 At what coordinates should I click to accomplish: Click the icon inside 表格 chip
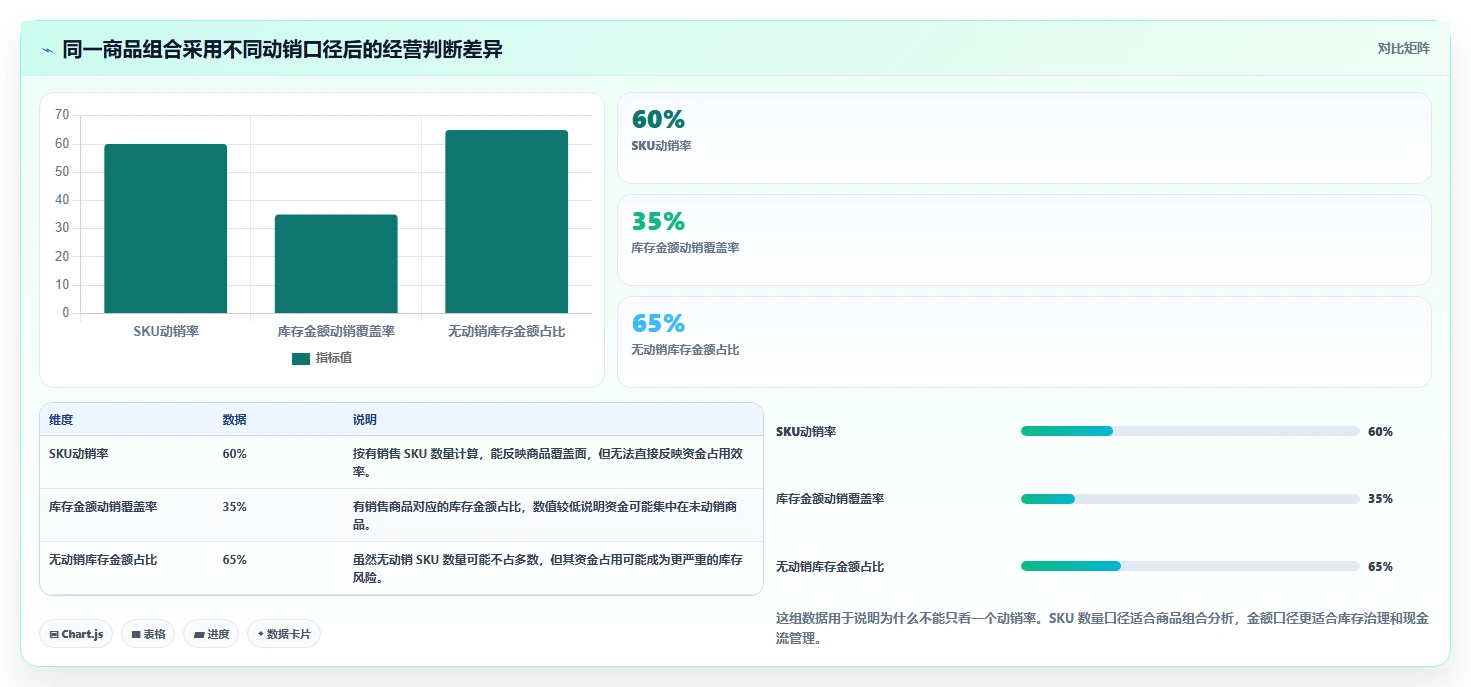pos(136,634)
